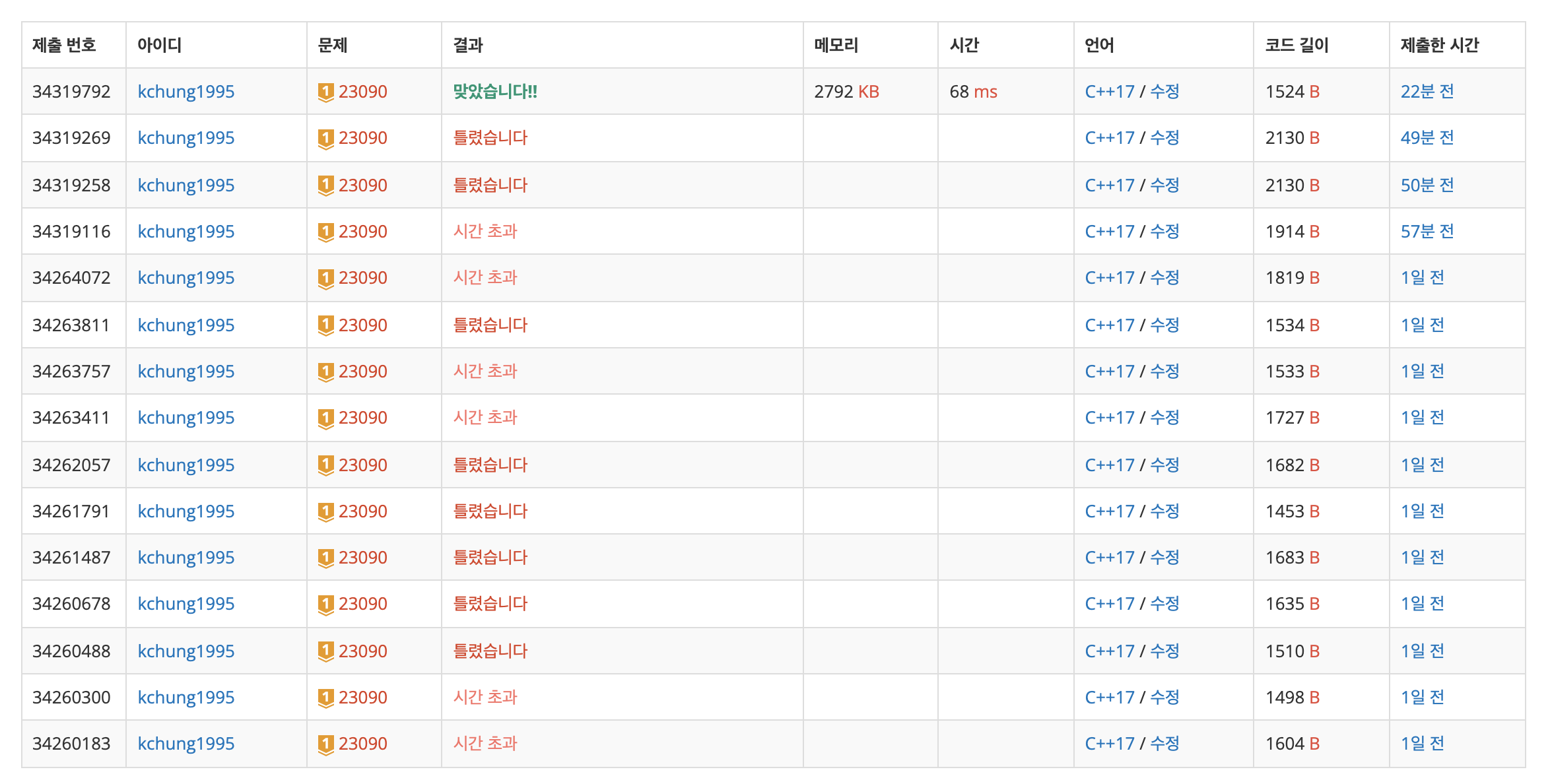1550x784 pixels.
Task: Click gold tier badge in submission 34260183 row
Action: pyautogui.click(x=325, y=744)
